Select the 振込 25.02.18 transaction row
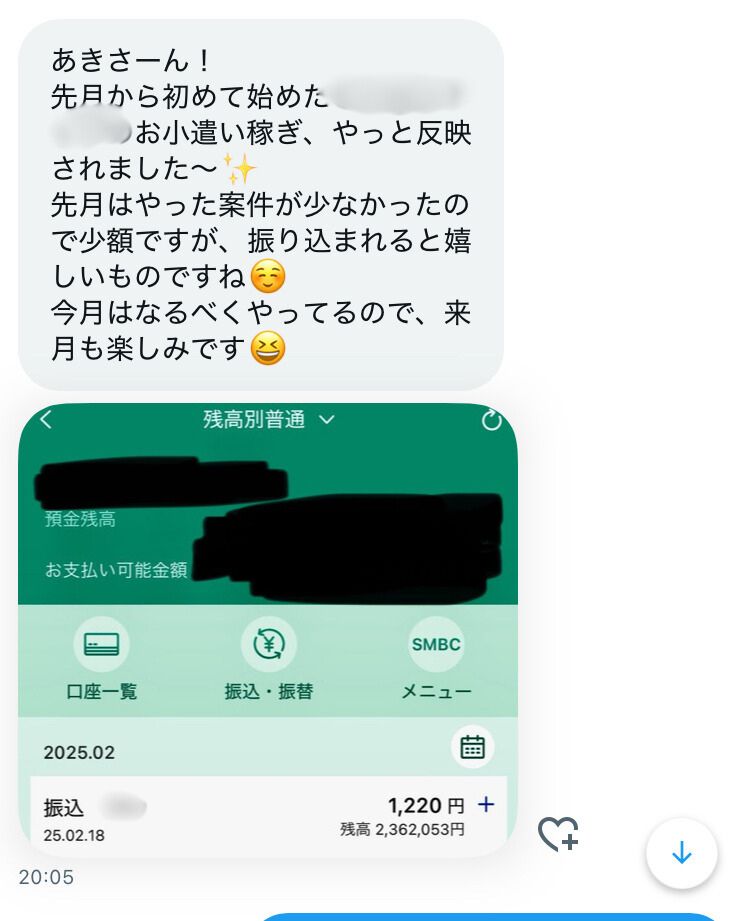Screen dimensions: 750x921 pyautogui.click(x=268, y=816)
